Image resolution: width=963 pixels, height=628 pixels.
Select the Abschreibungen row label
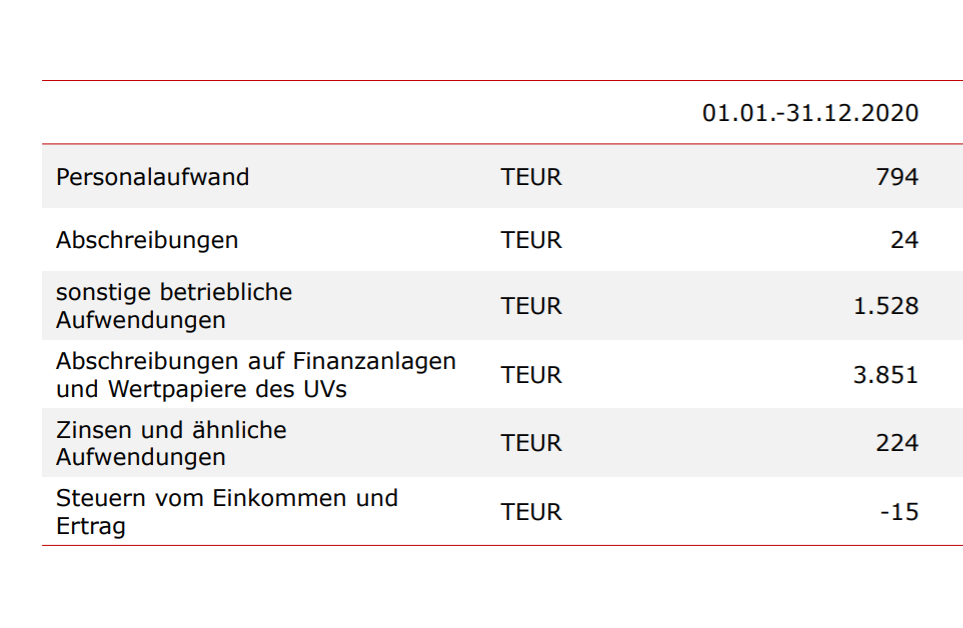(x=147, y=240)
